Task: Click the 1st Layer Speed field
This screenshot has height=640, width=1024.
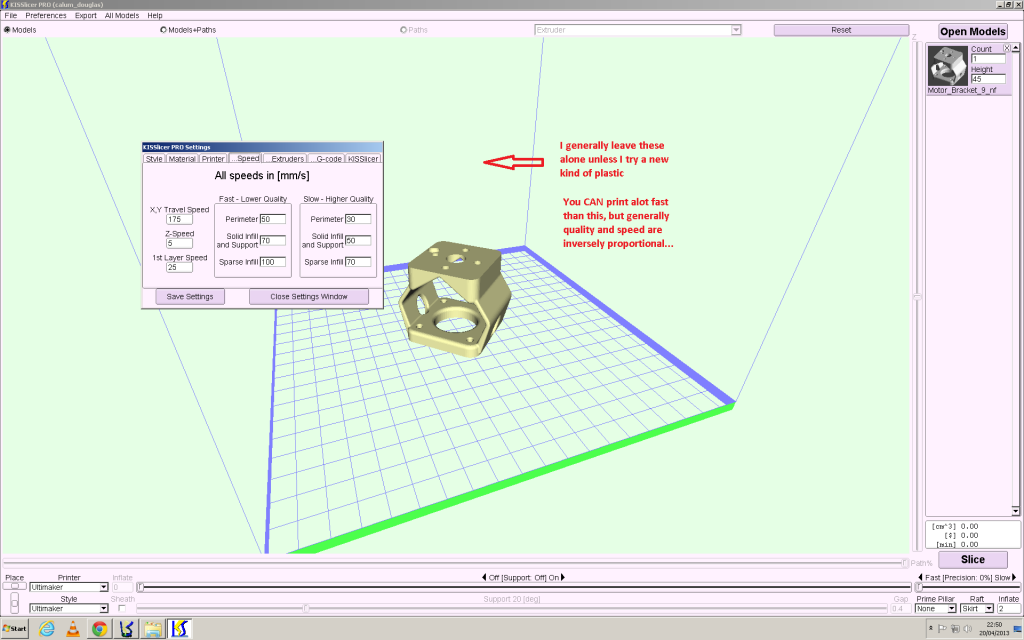Action: pos(179,267)
